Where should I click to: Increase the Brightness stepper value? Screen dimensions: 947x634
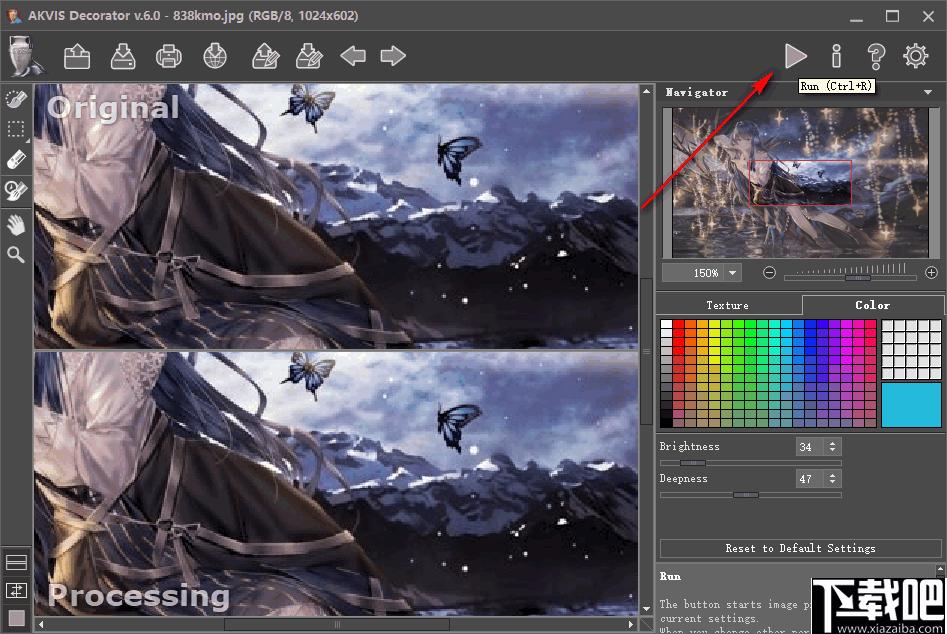click(x=832, y=443)
